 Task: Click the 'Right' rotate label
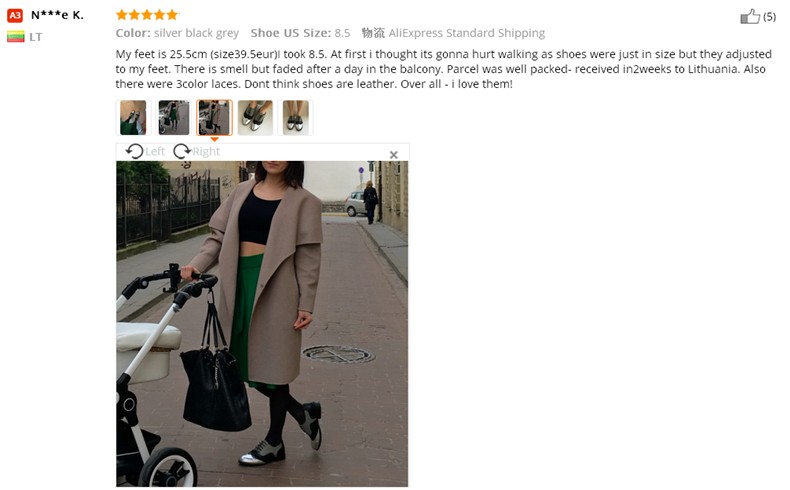coord(206,152)
